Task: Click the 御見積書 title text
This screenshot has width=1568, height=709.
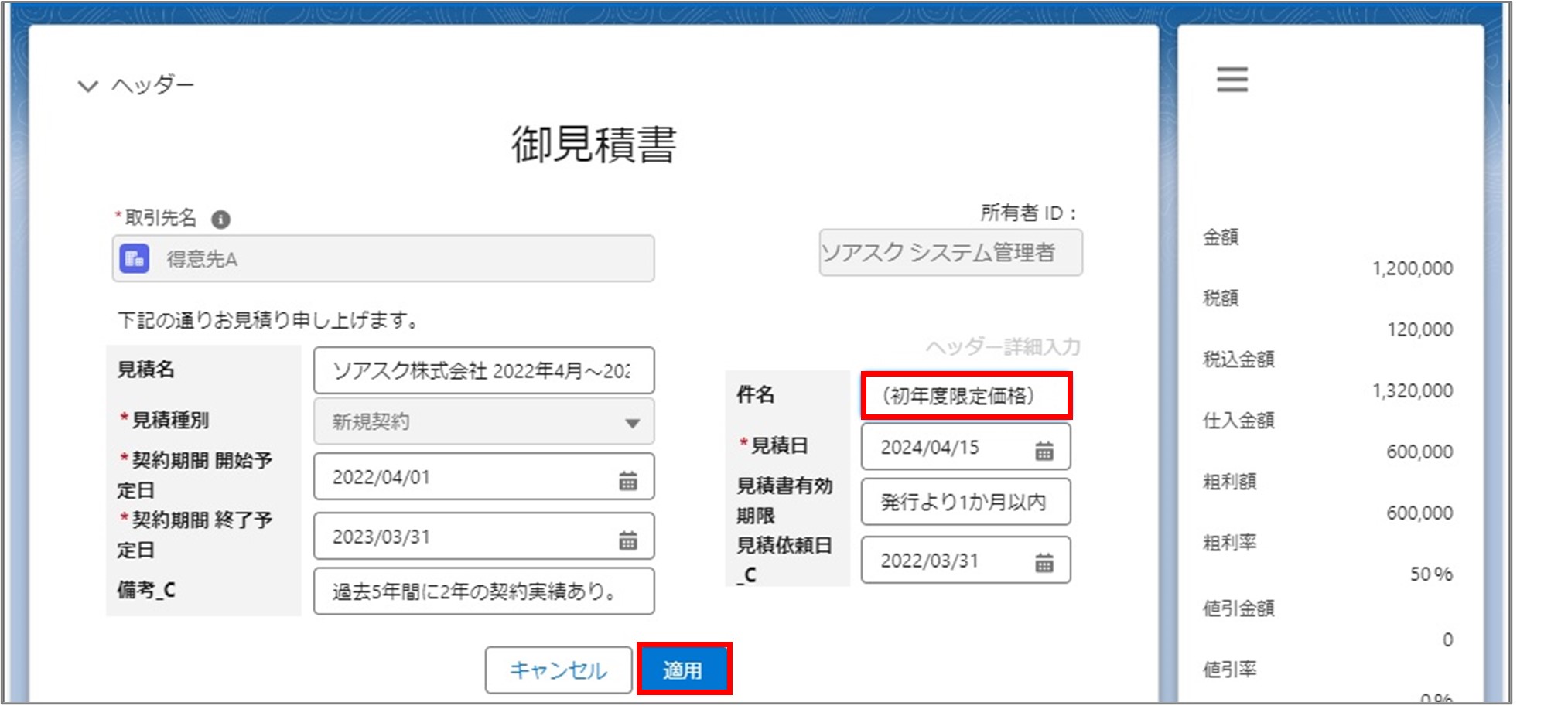Action: click(593, 145)
